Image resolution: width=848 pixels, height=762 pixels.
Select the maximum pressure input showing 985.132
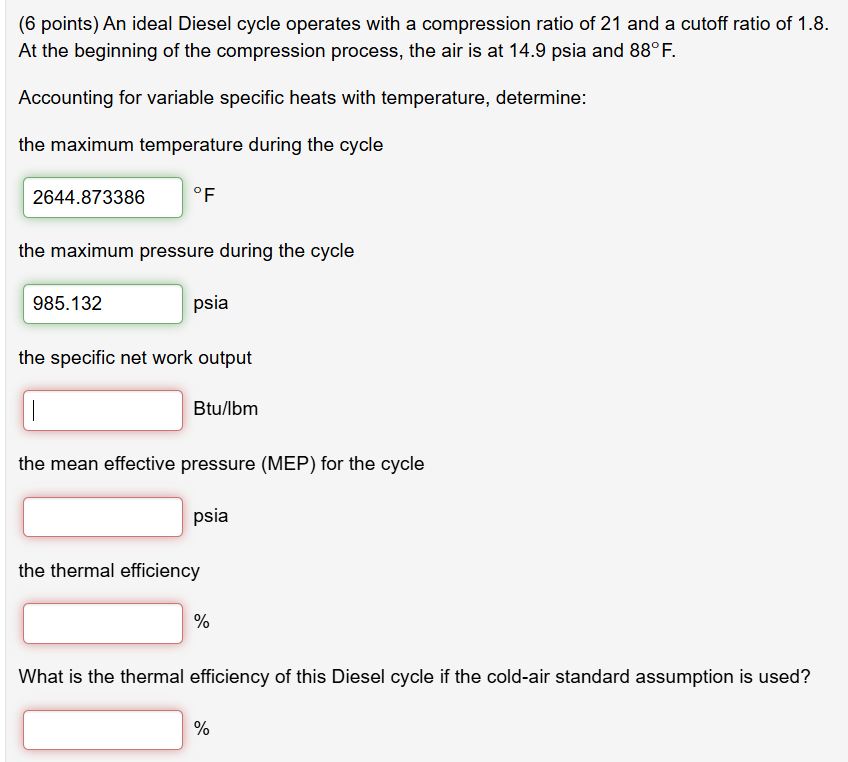click(102, 303)
